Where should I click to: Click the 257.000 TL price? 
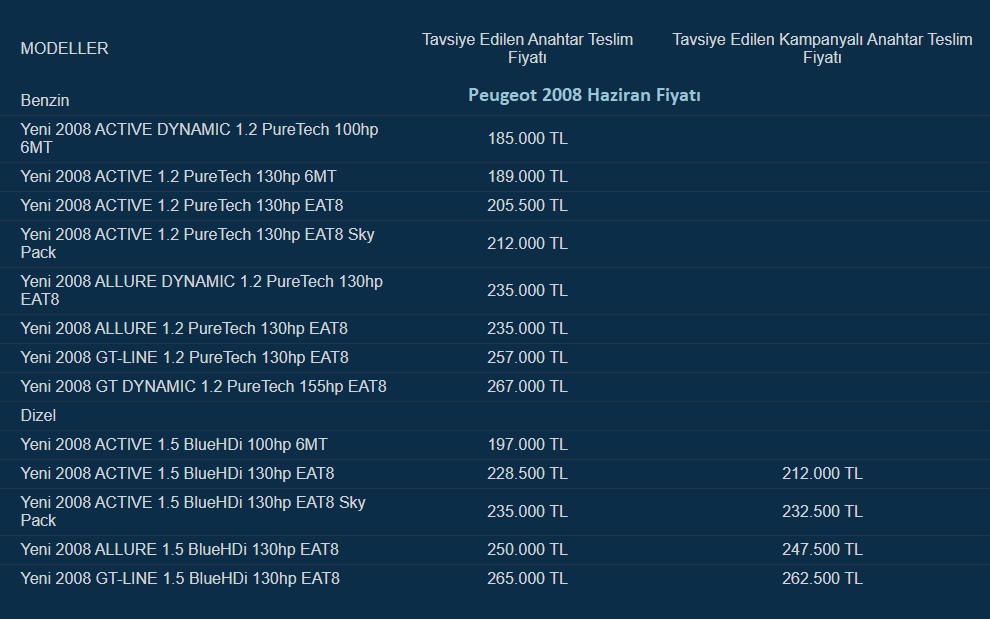(527, 358)
